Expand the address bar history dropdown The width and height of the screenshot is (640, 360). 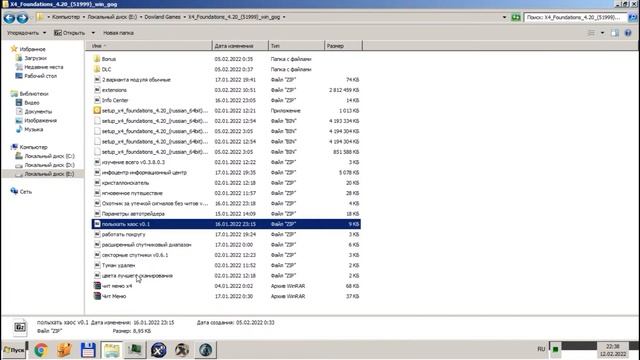pyautogui.click(x=504, y=18)
